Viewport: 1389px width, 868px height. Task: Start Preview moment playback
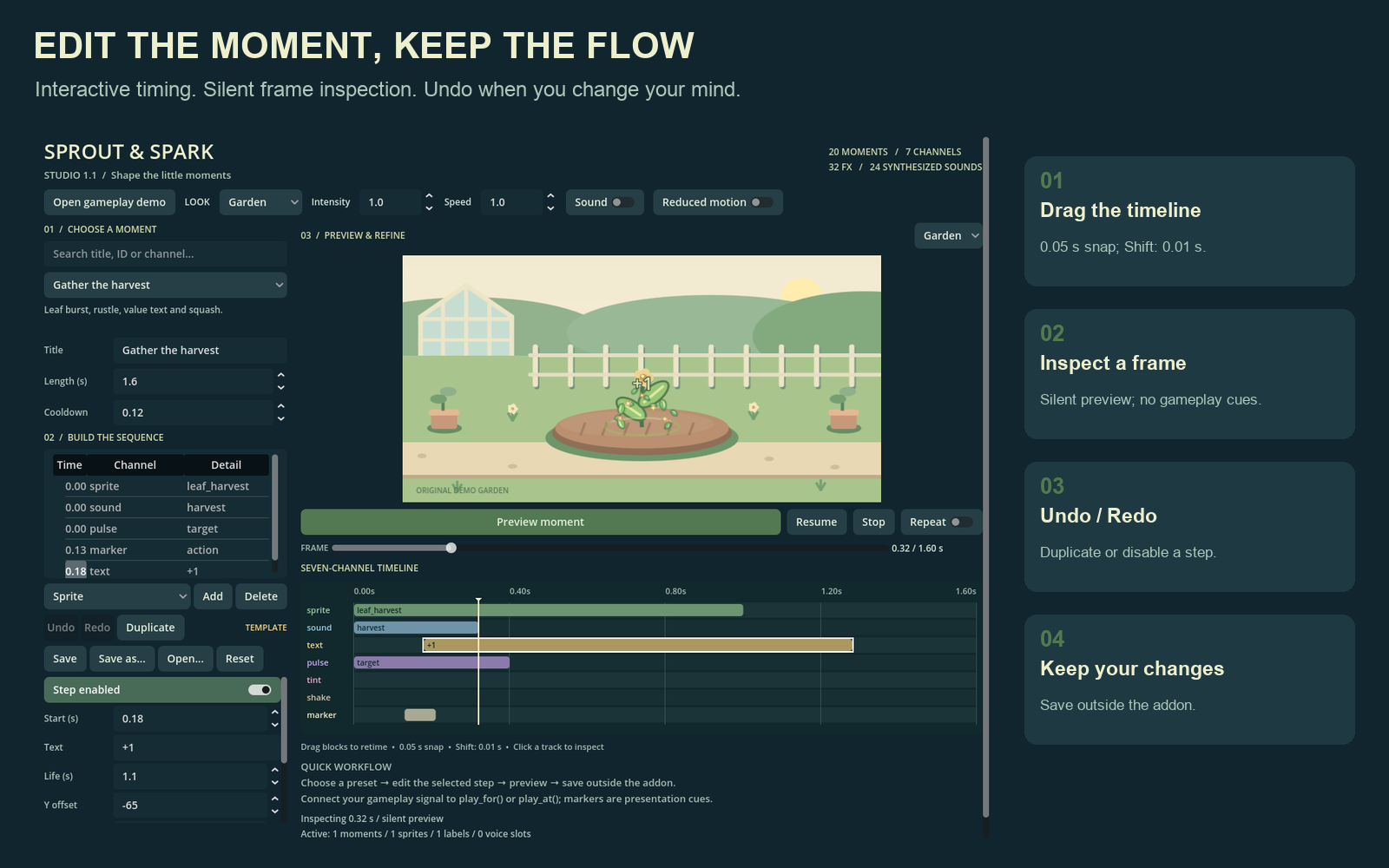tap(540, 522)
